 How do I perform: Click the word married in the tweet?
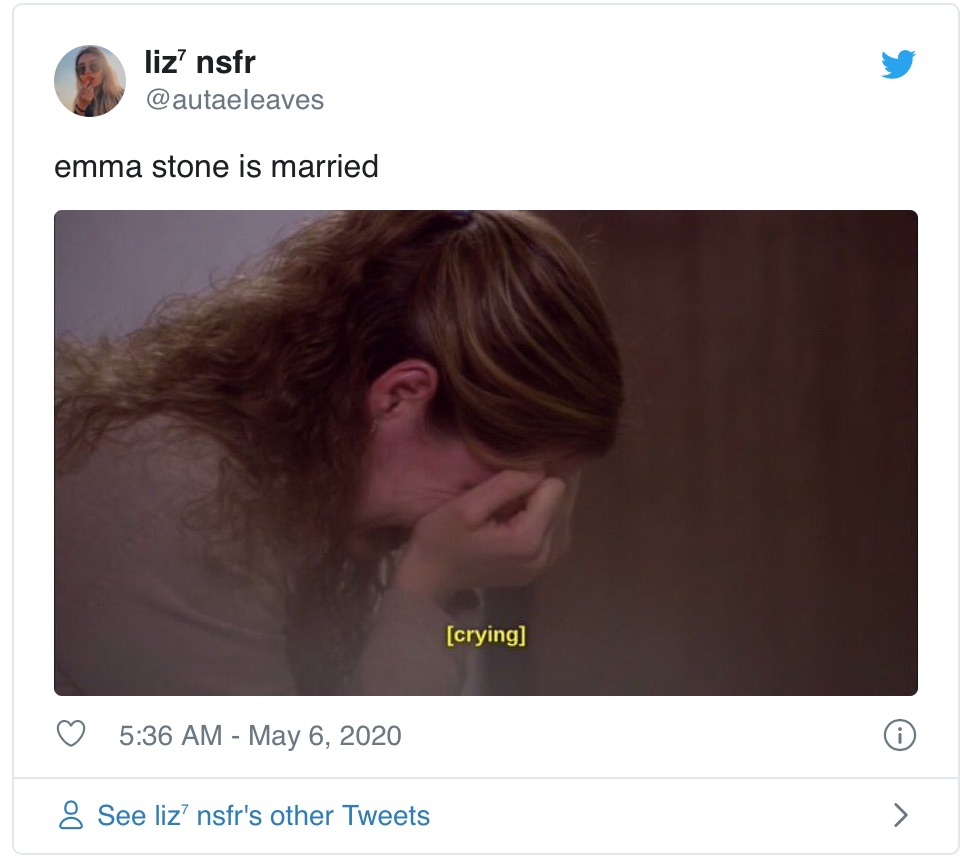324,167
